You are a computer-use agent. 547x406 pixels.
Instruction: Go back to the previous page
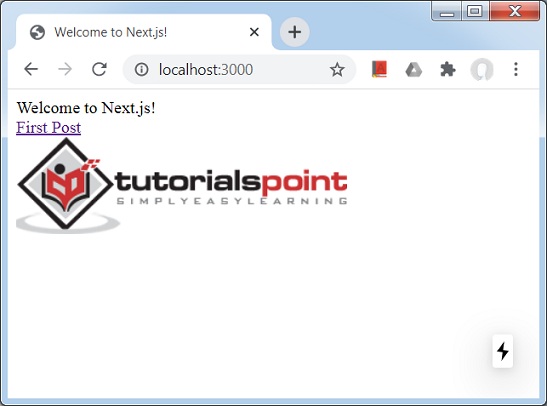[x=31, y=69]
